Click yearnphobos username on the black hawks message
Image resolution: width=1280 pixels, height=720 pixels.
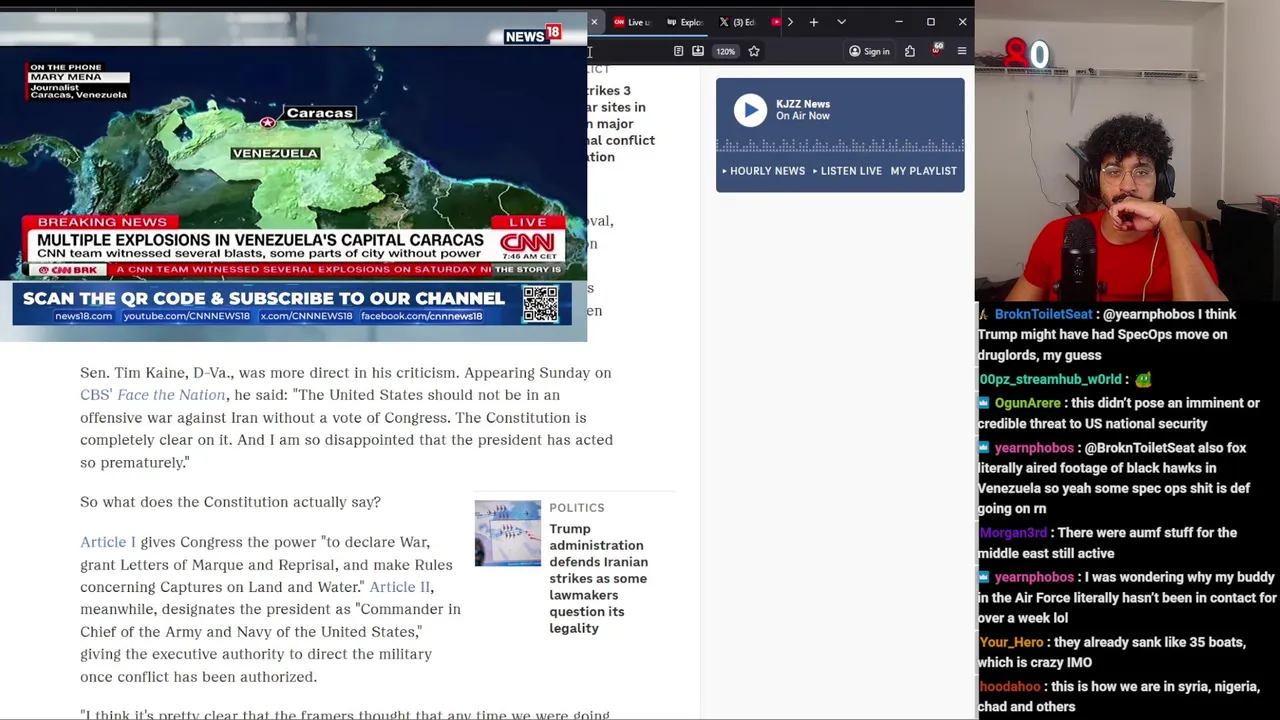tap(1033, 448)
